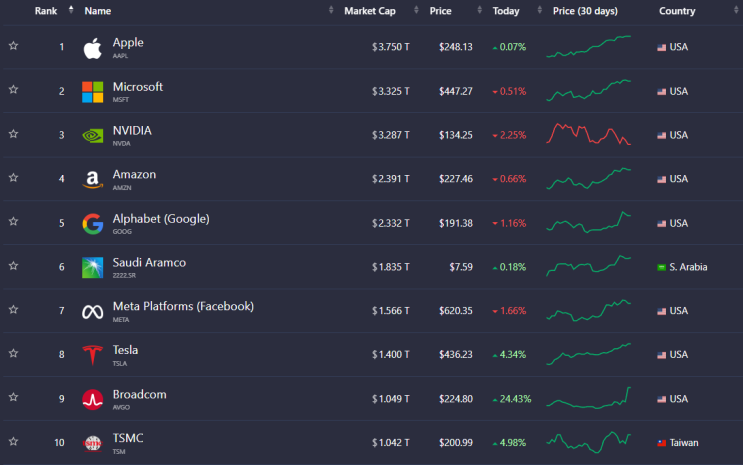Click the Broadcom logo icon

[x=92, y=399]
